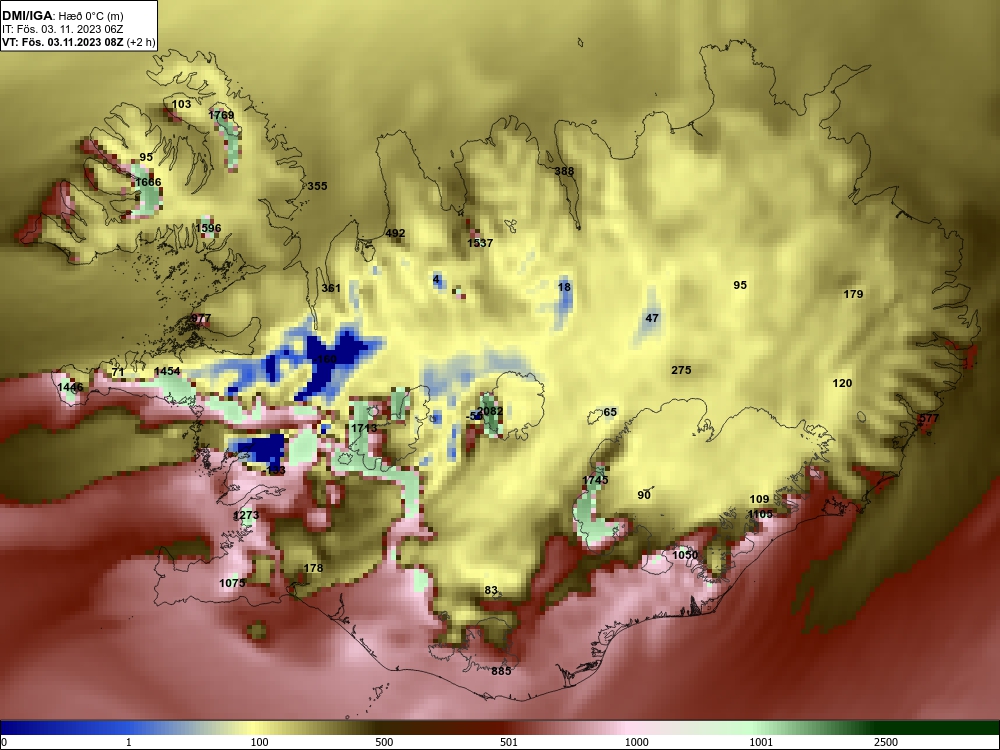Click the 1446 height label
The height and width of the screenshot is (750, 1000).
(70, 387)
